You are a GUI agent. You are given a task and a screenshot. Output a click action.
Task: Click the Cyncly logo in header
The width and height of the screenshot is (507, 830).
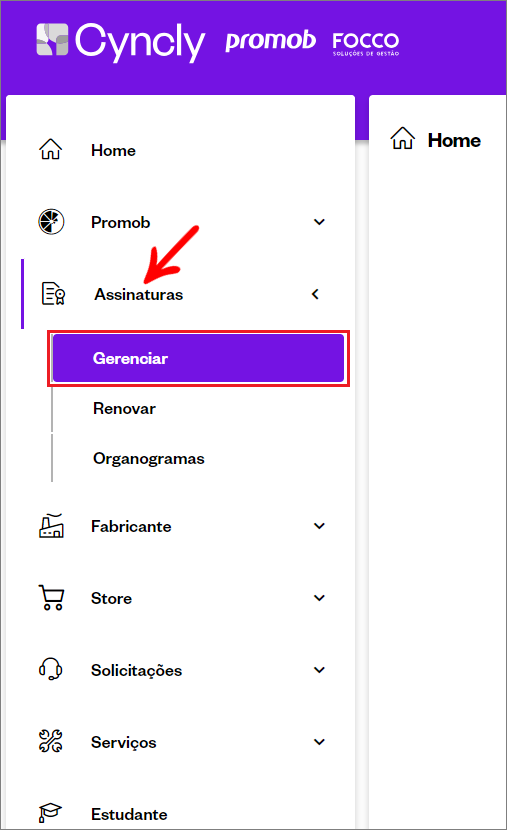click(x=121, y=41)
